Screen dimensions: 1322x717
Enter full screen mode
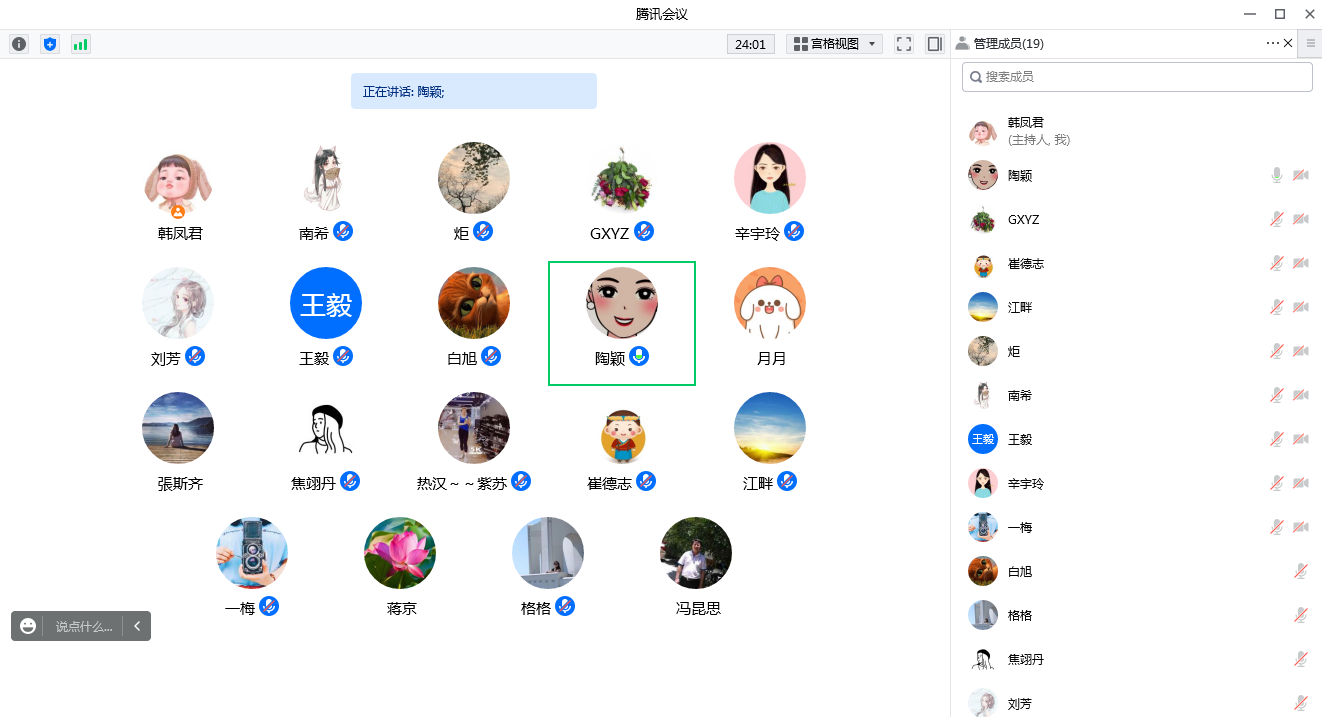pos(904,44)
